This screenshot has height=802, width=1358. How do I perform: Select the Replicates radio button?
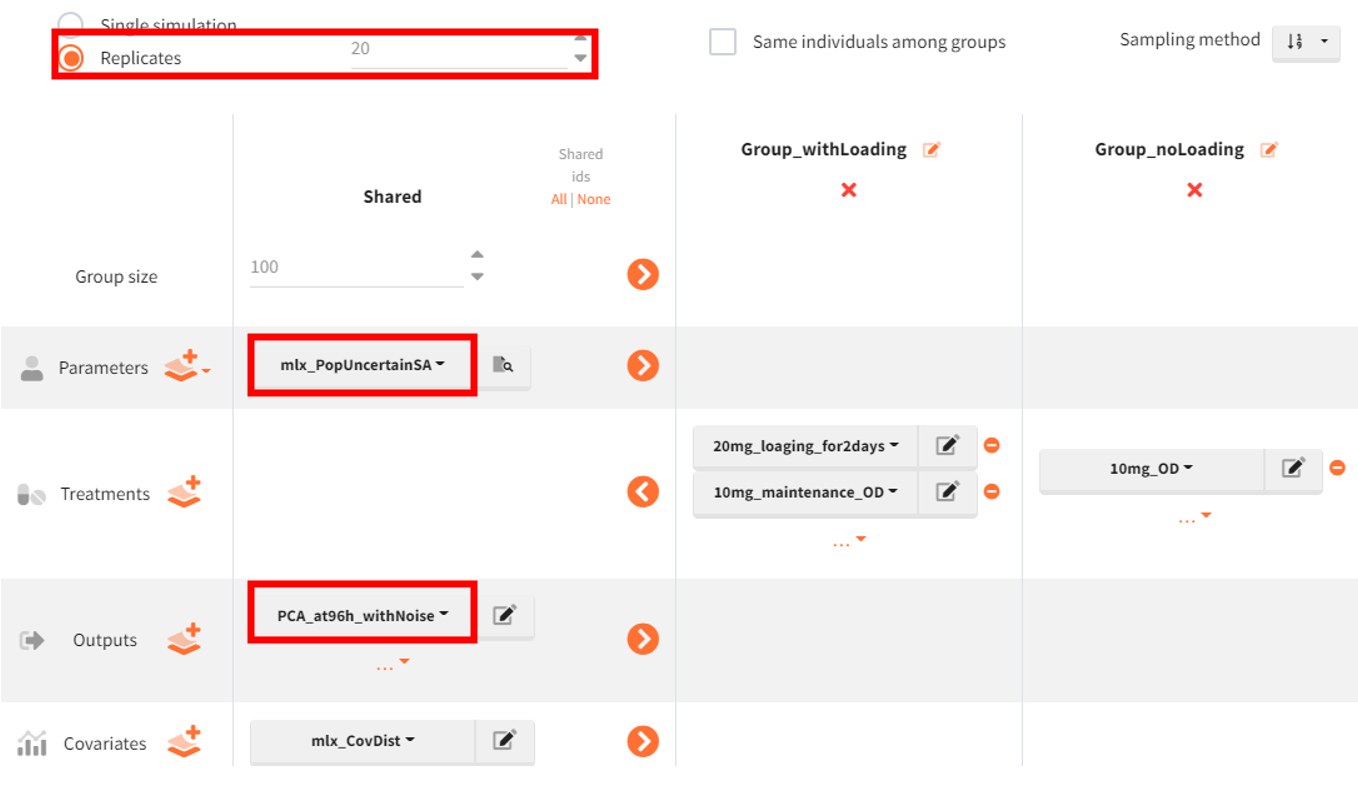[71, 58]
